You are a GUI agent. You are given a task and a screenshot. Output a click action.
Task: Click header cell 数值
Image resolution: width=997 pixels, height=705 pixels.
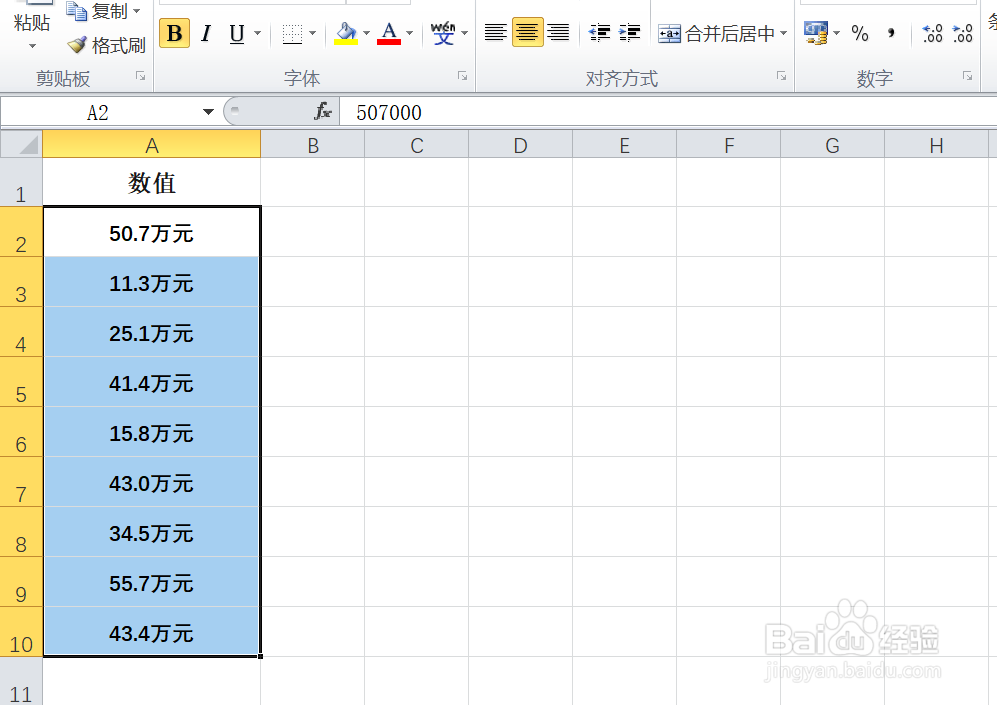[151, 182]
